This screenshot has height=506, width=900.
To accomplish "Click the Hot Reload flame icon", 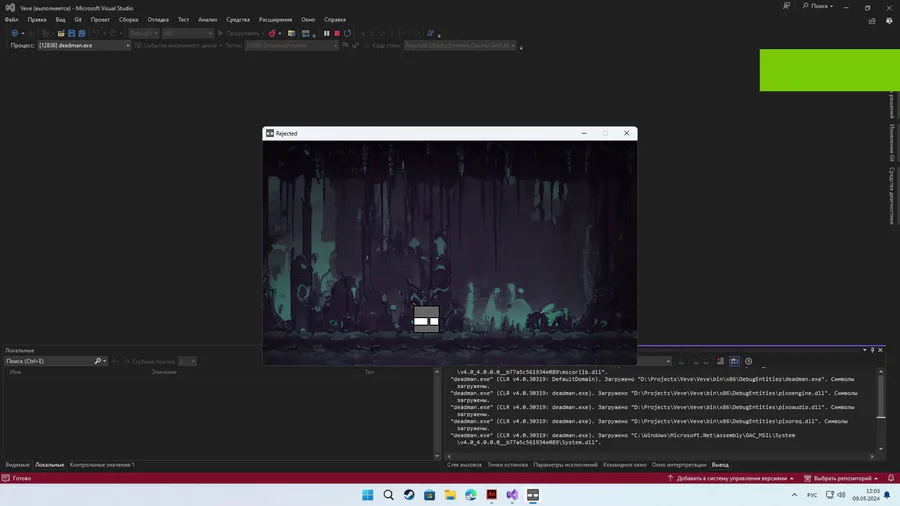I will (x=272, y=33).
